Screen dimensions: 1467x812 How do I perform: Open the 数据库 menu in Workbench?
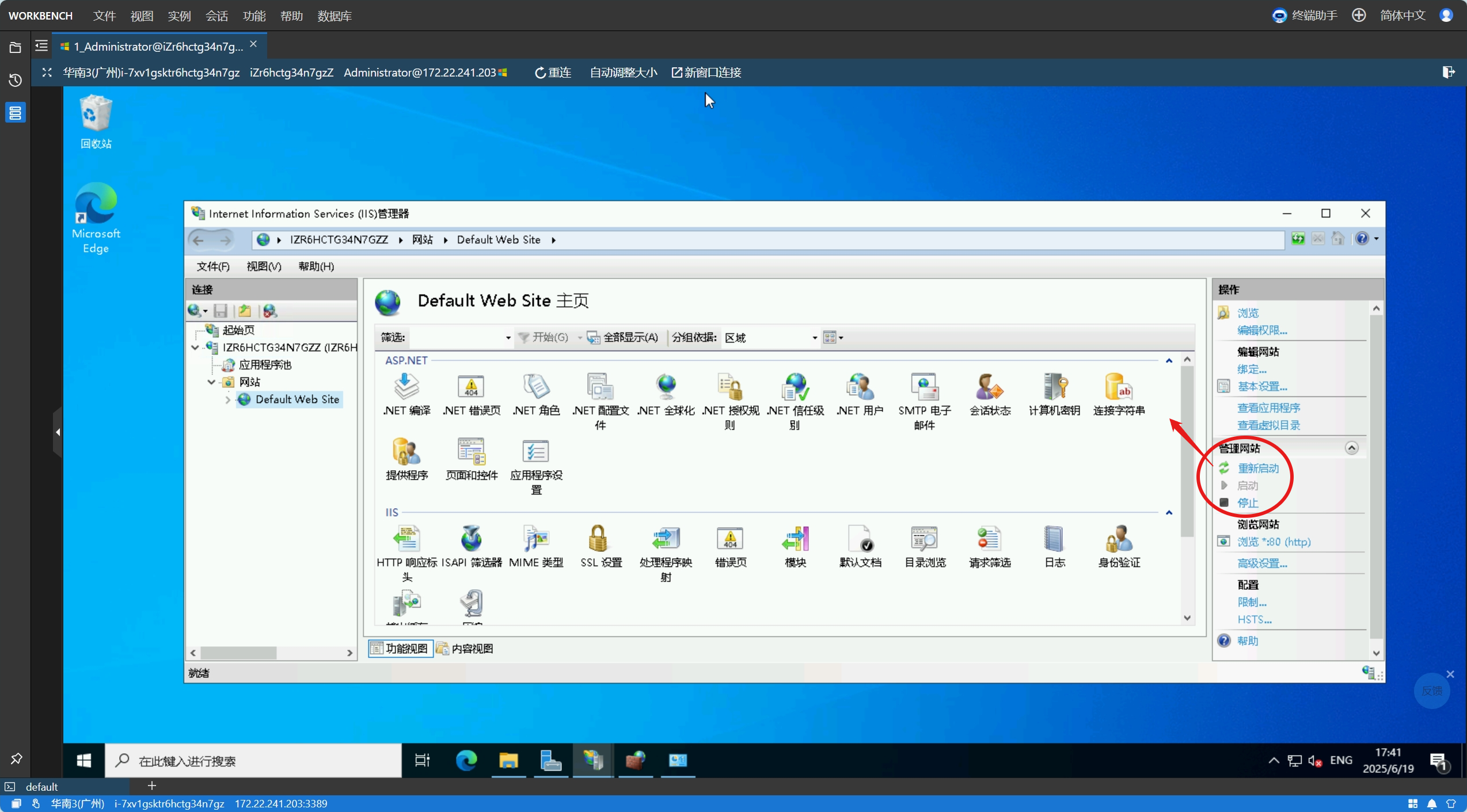click(335, 16)
